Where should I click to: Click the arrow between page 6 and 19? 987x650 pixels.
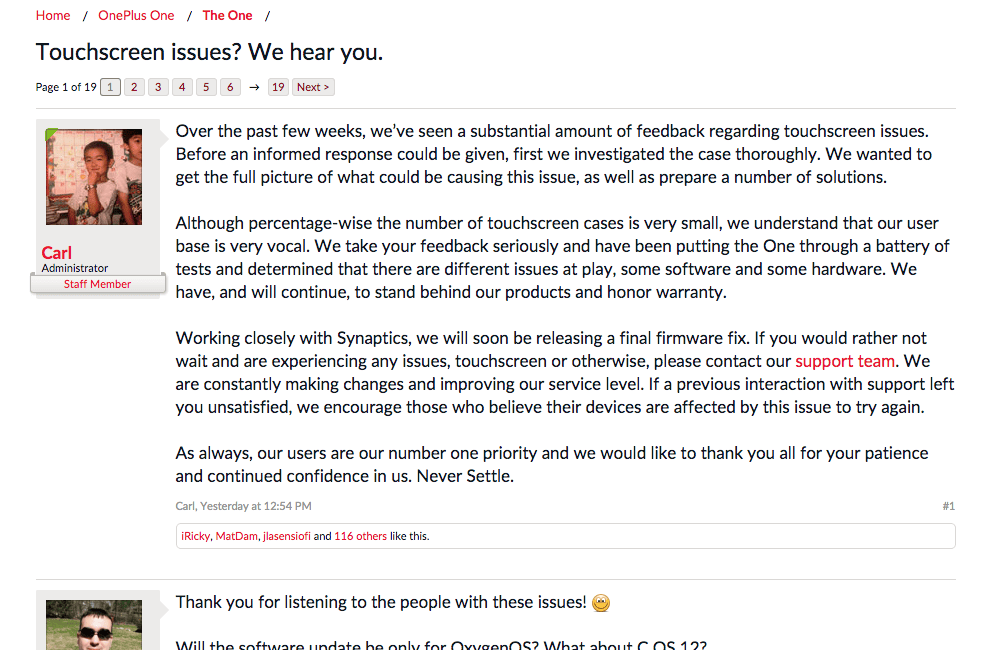[254, 87]
